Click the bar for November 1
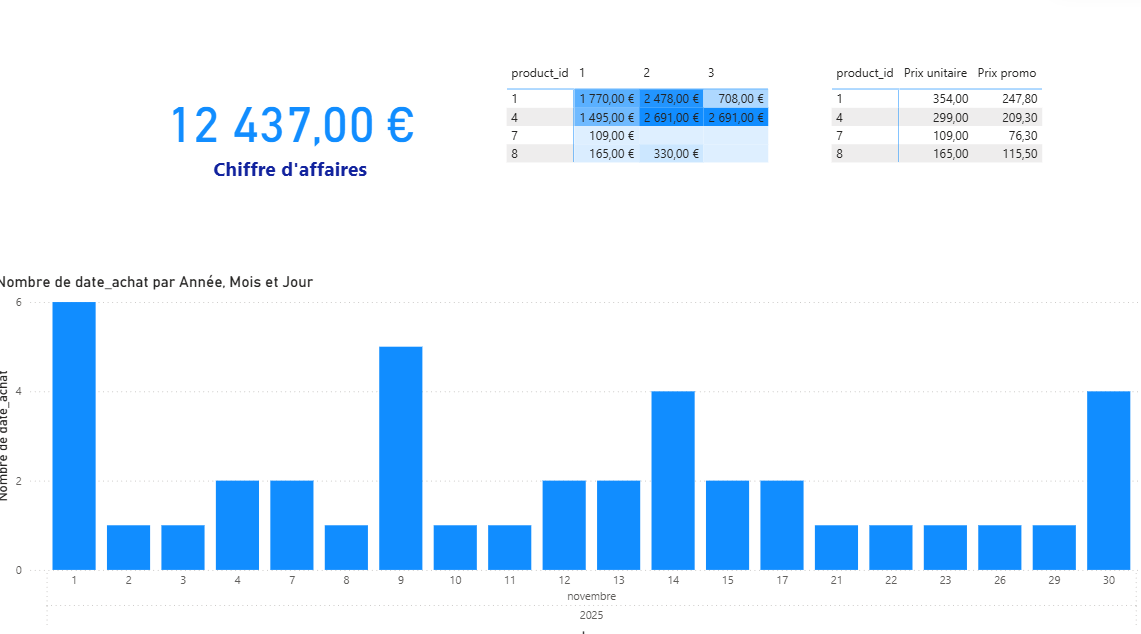1141x634 pixels. (74, 435)
